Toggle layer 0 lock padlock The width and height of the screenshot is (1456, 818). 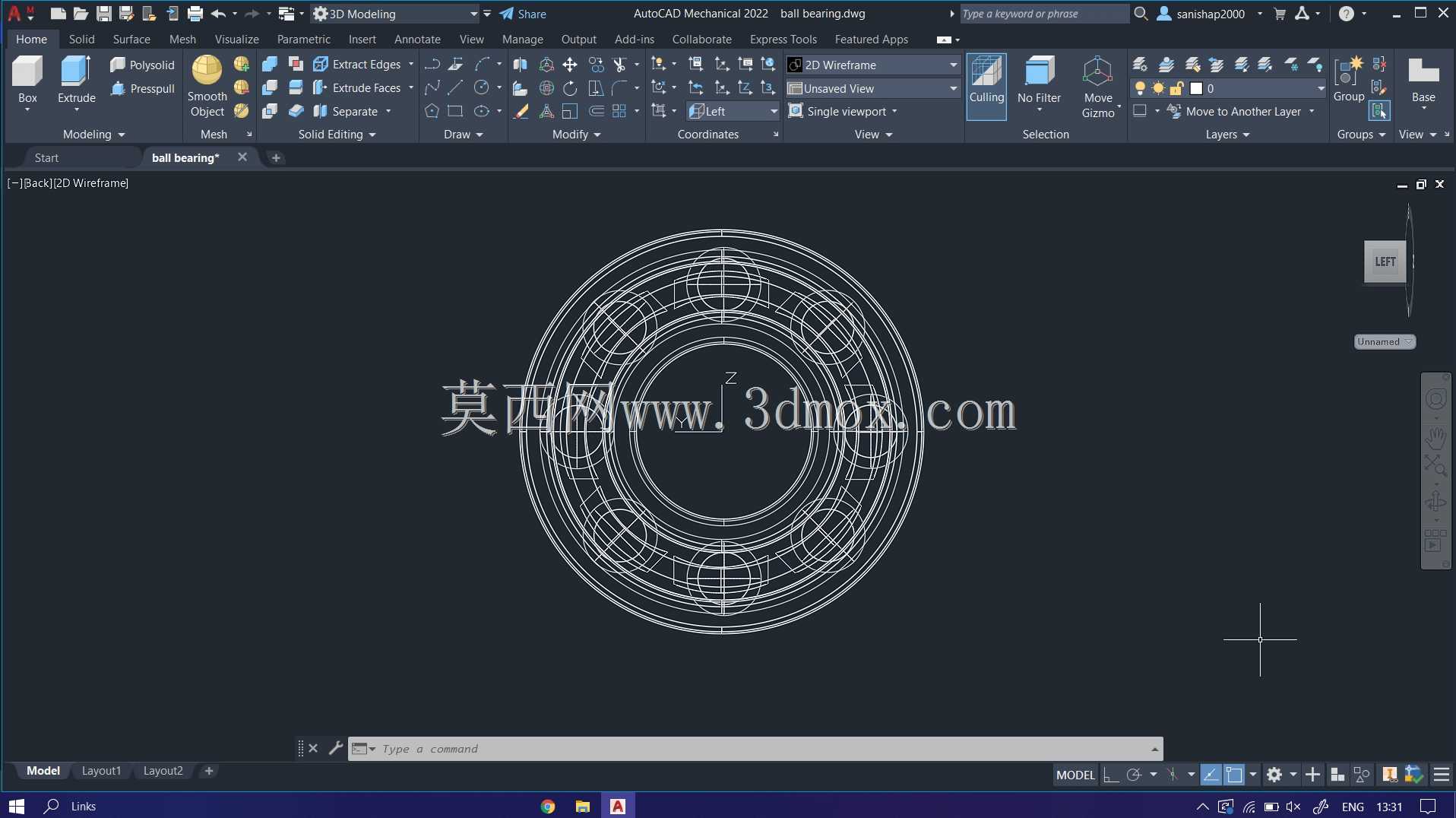point(1176,88)
